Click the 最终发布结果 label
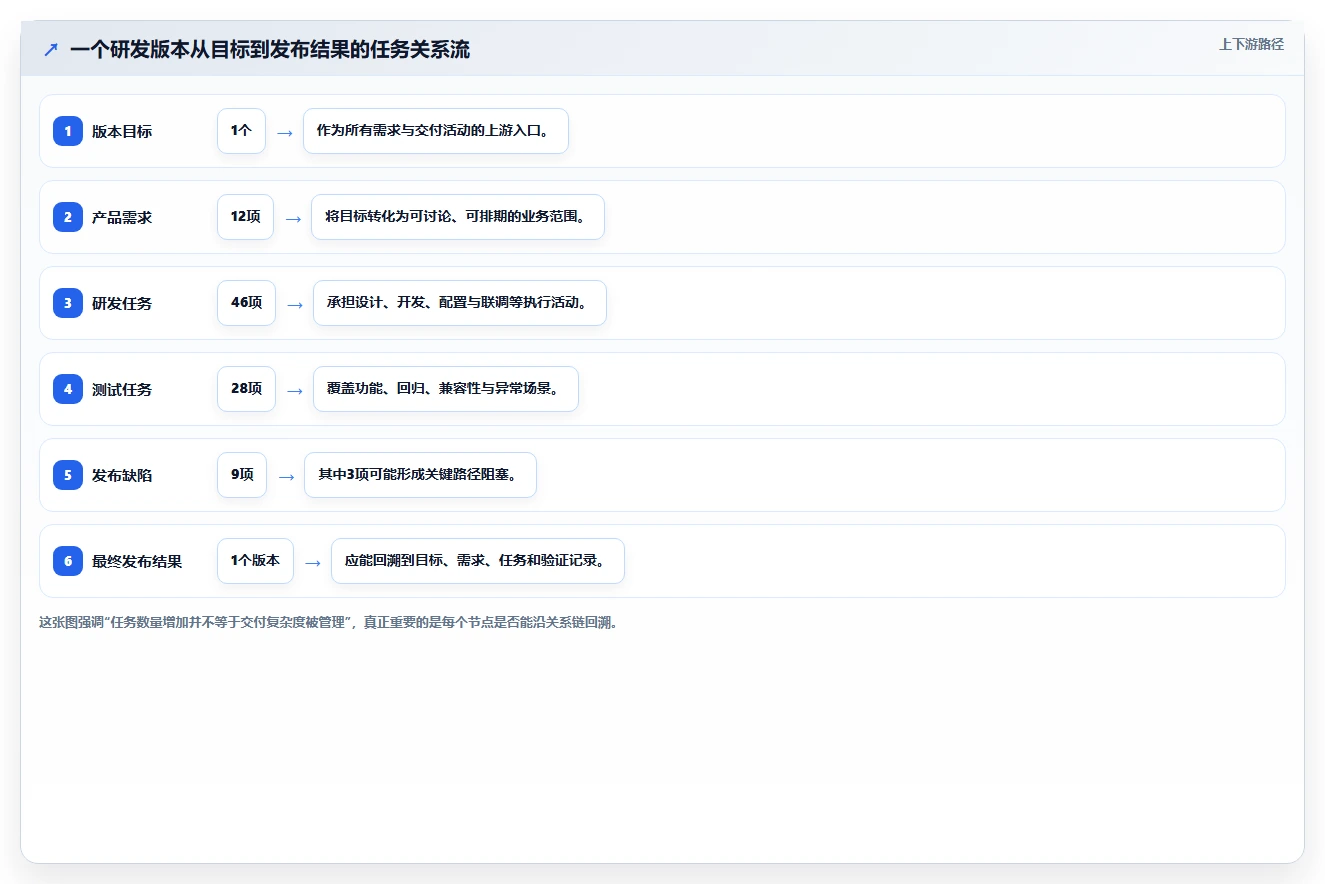Viewport: 1325px width, 884px height. pos(137,561)
